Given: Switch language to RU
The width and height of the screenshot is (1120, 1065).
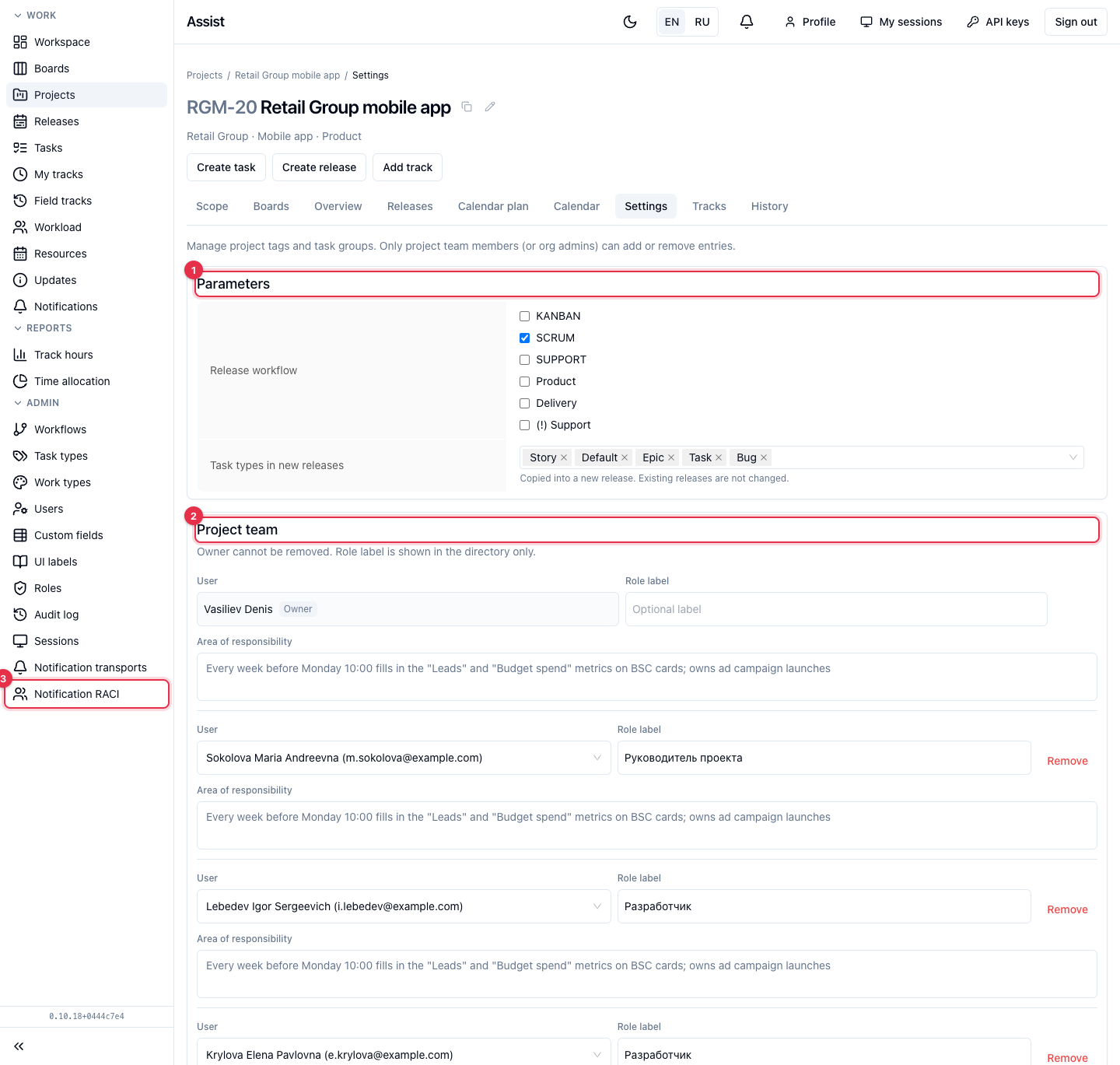Looking at the screenshot, I should click(702, 22).
